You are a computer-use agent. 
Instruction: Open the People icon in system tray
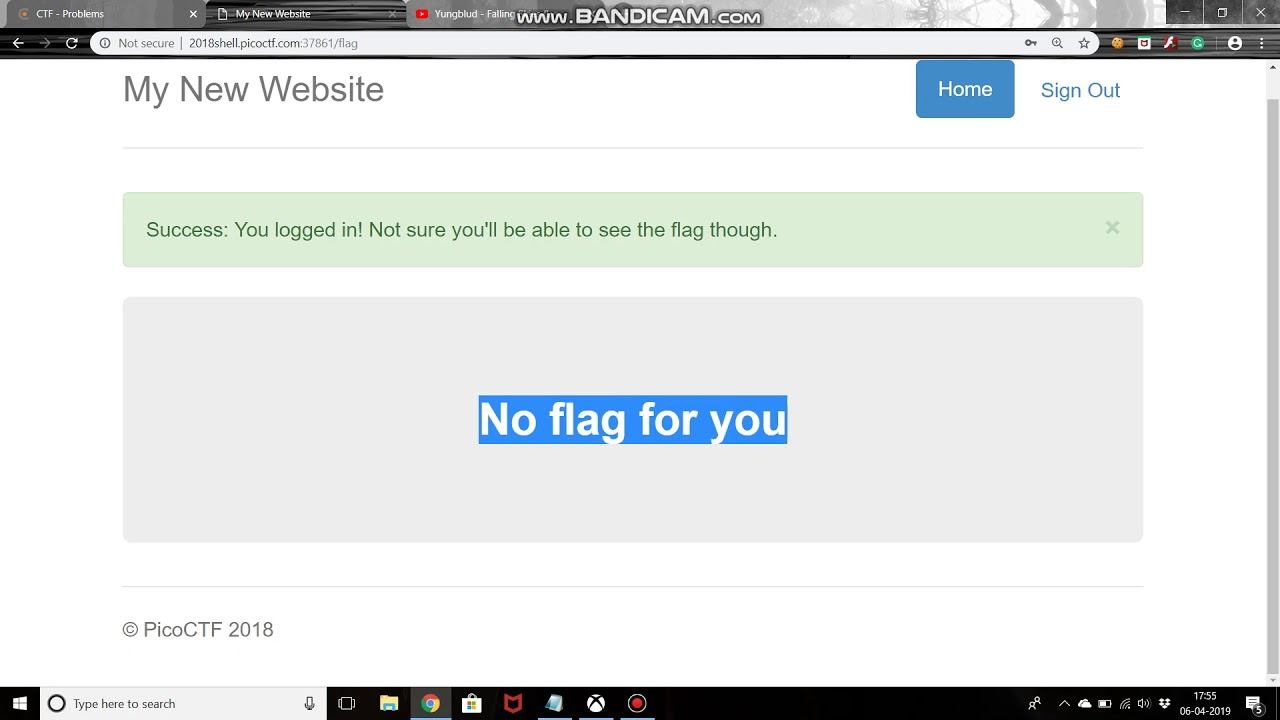coord(1035,703)
